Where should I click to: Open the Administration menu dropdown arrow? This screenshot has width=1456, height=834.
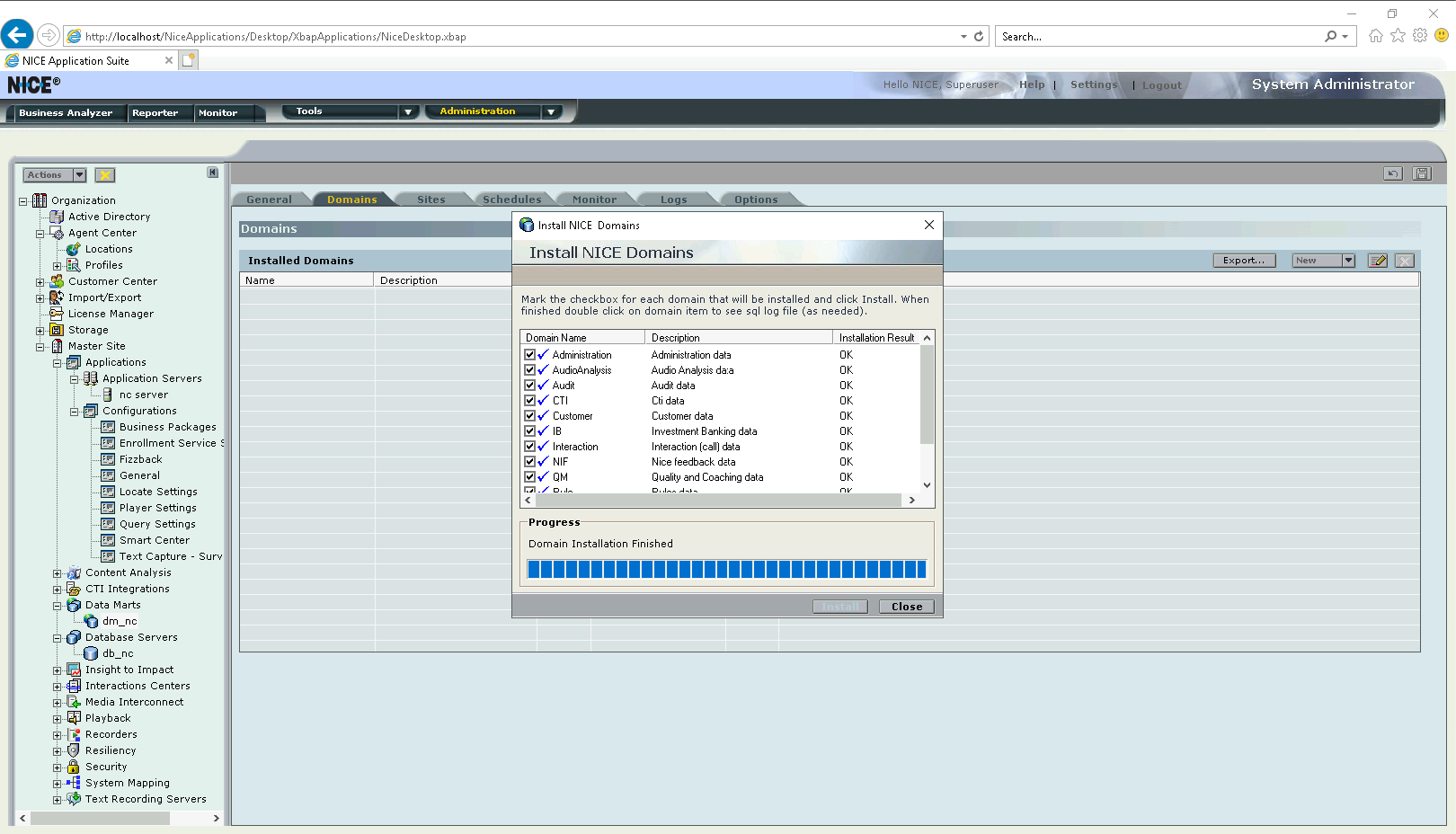pyautogui.click(x=551, y=111)
